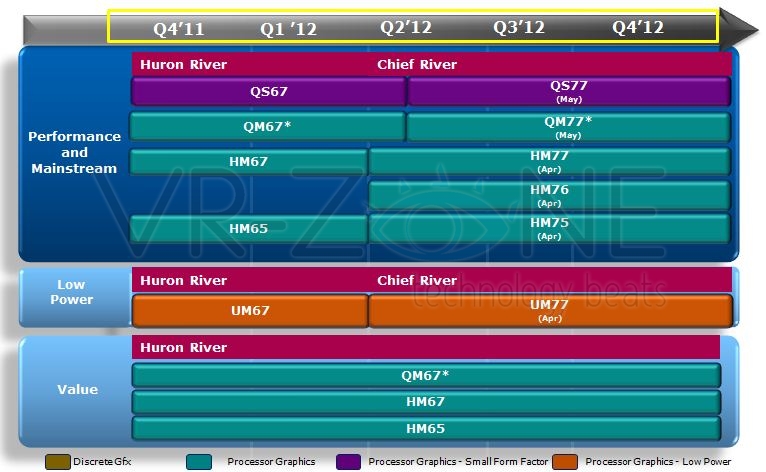Select the Q3'12 quarter label

click(x=518, y=27)
